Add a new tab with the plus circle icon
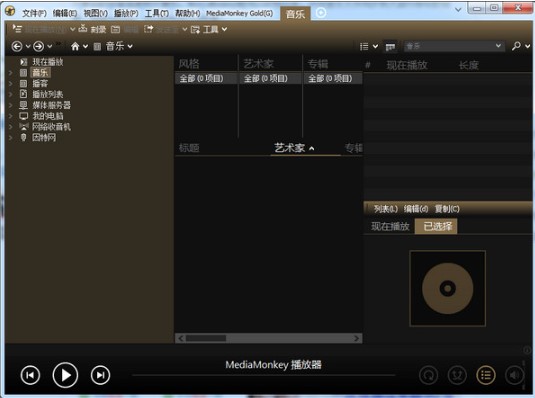535x398 pixels. click(x=321, y=13)
